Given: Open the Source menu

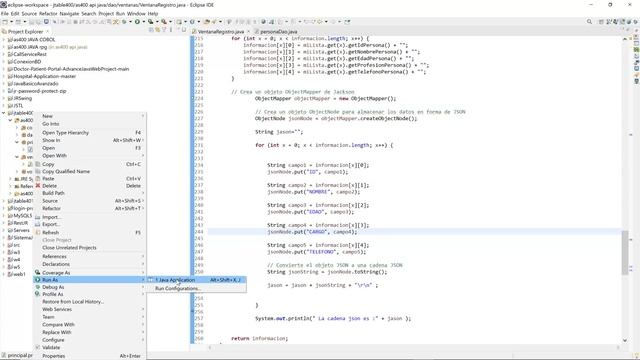Looking at the screenshot, I should click(x=29, y=13).
